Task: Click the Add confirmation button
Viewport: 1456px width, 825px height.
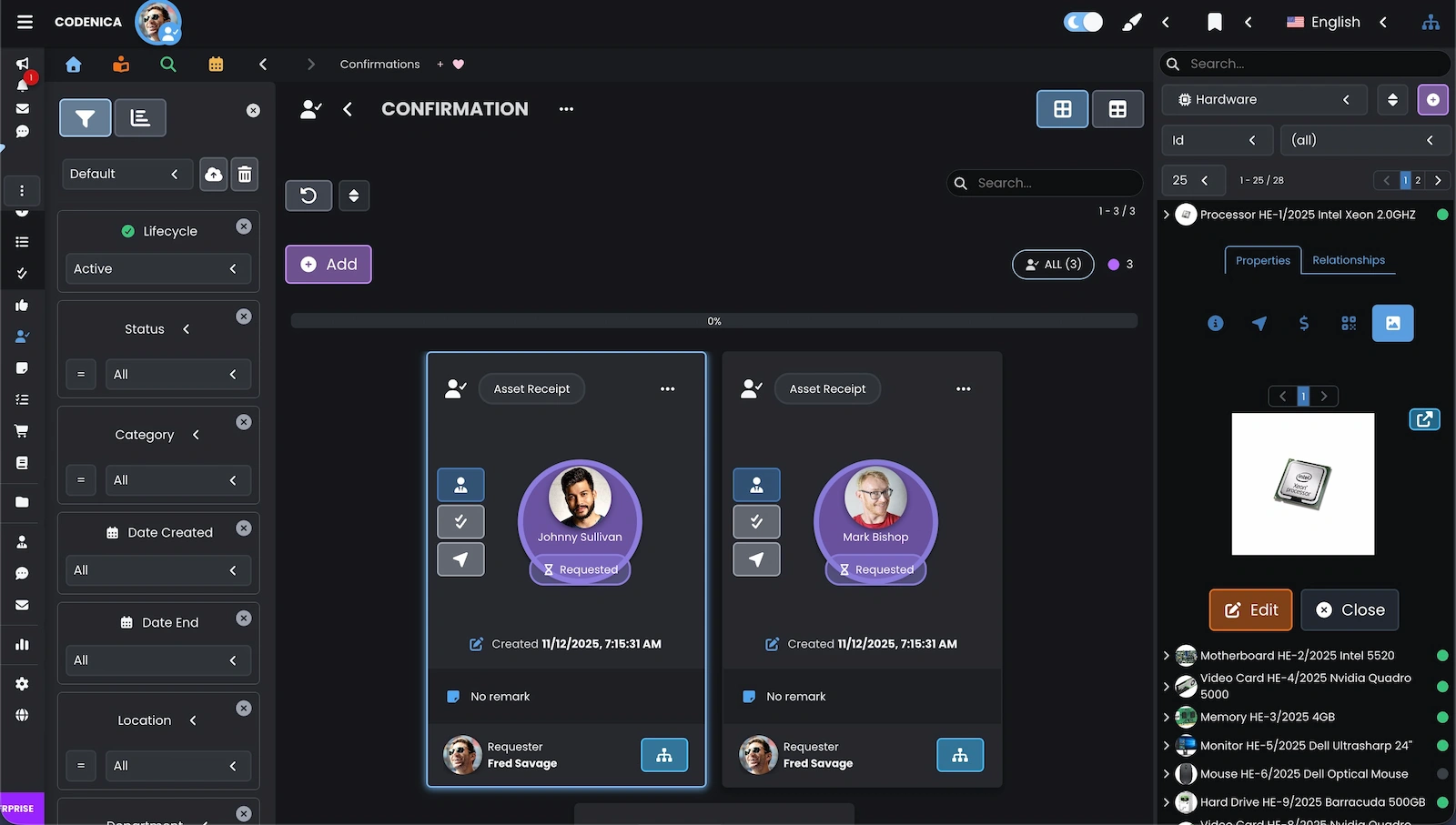Action: tap(329, 265)
